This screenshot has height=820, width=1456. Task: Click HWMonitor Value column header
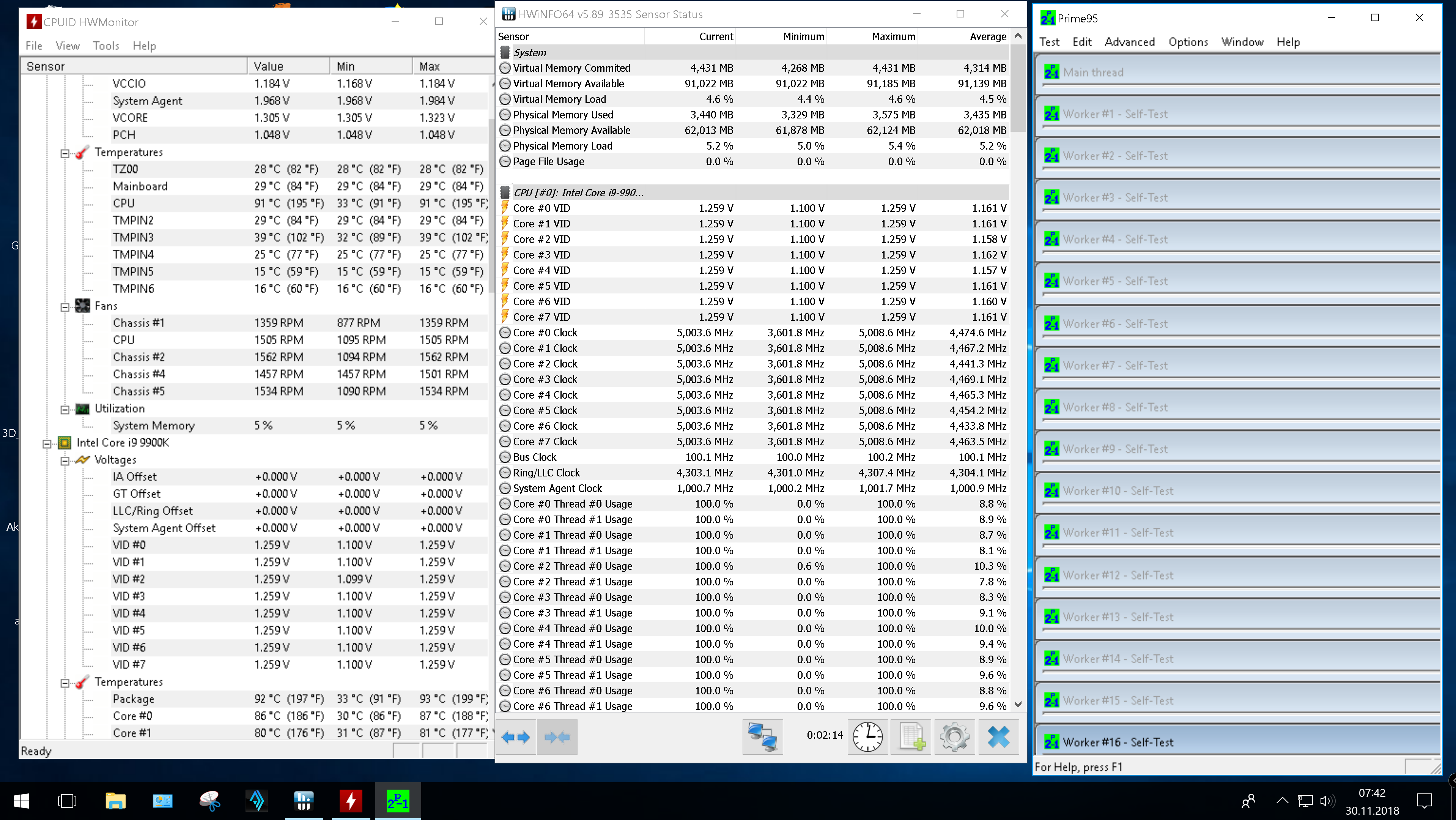coord(288,66)
